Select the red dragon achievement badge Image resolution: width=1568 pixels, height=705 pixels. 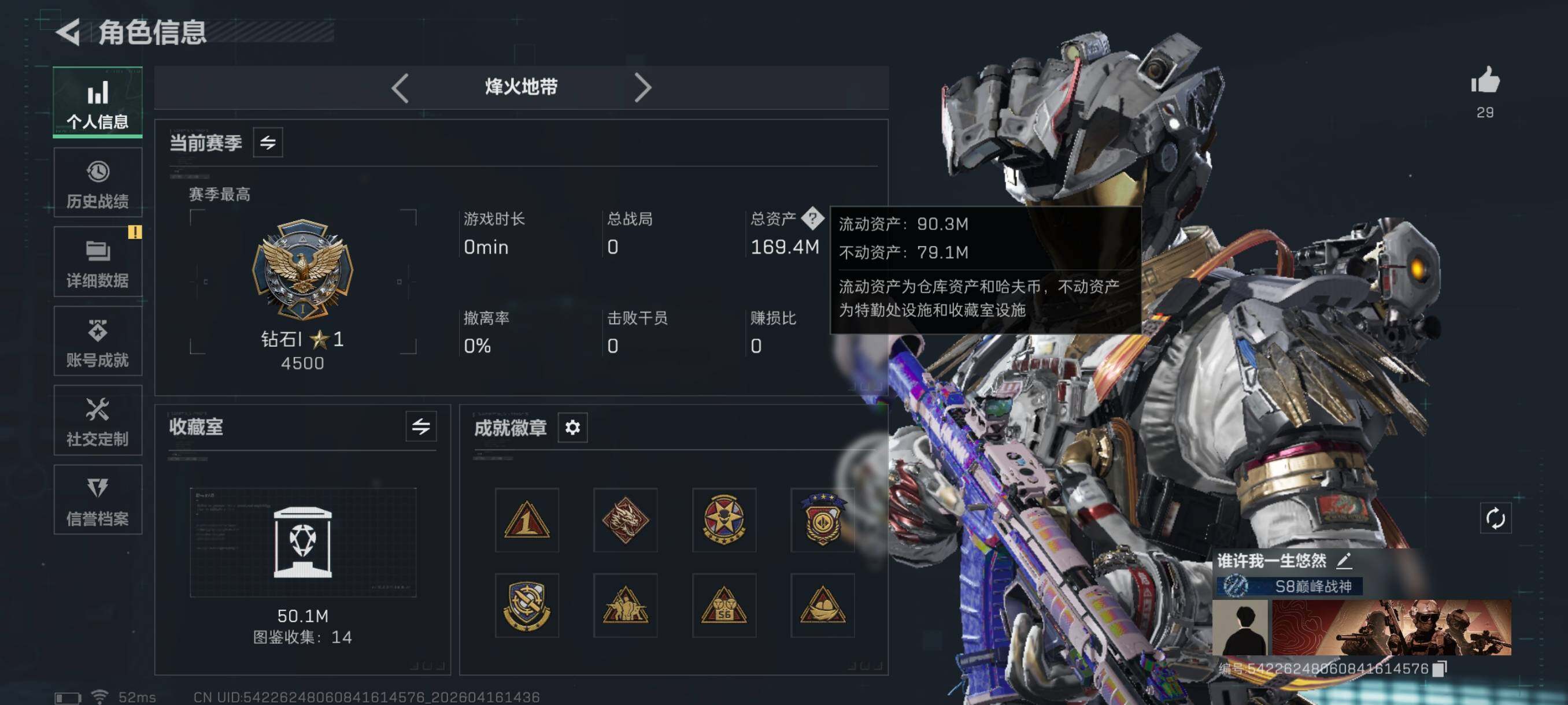point(625,520)
